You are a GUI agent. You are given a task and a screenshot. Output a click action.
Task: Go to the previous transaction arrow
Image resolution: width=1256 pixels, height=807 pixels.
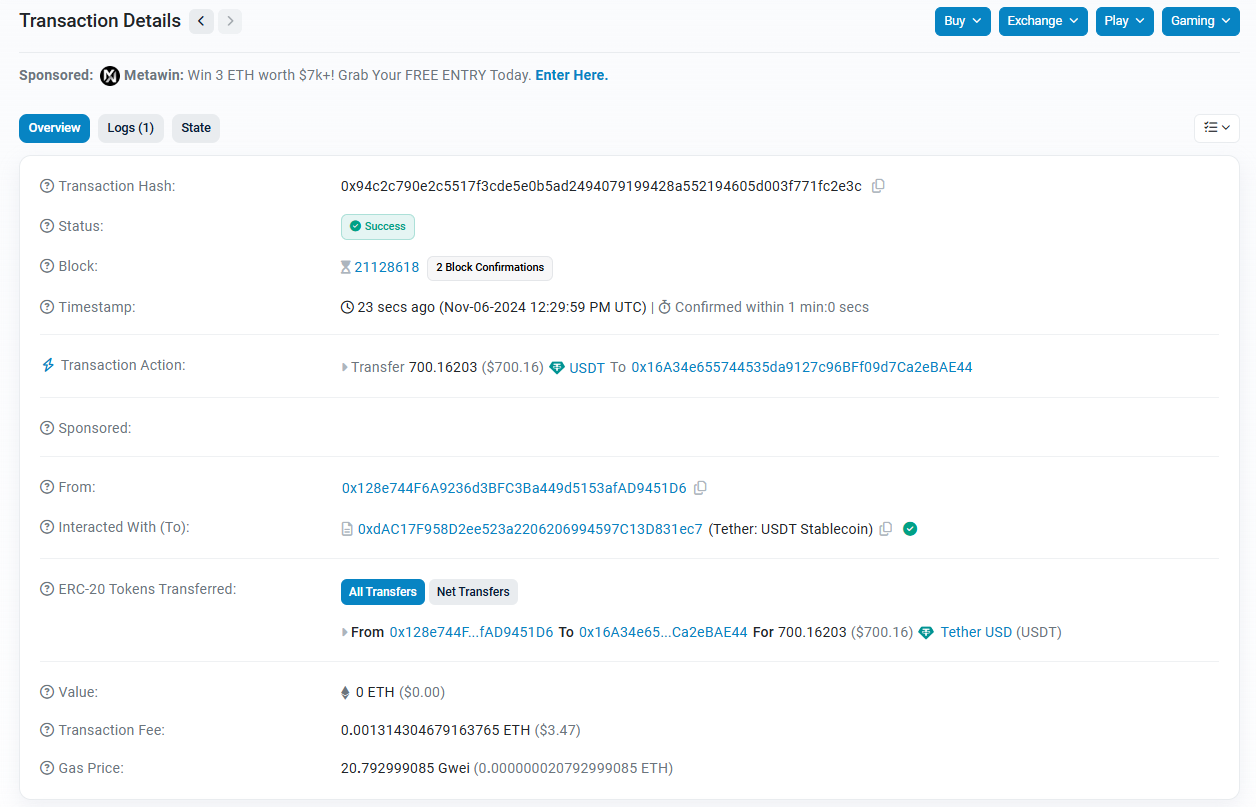tap(201, 21)
